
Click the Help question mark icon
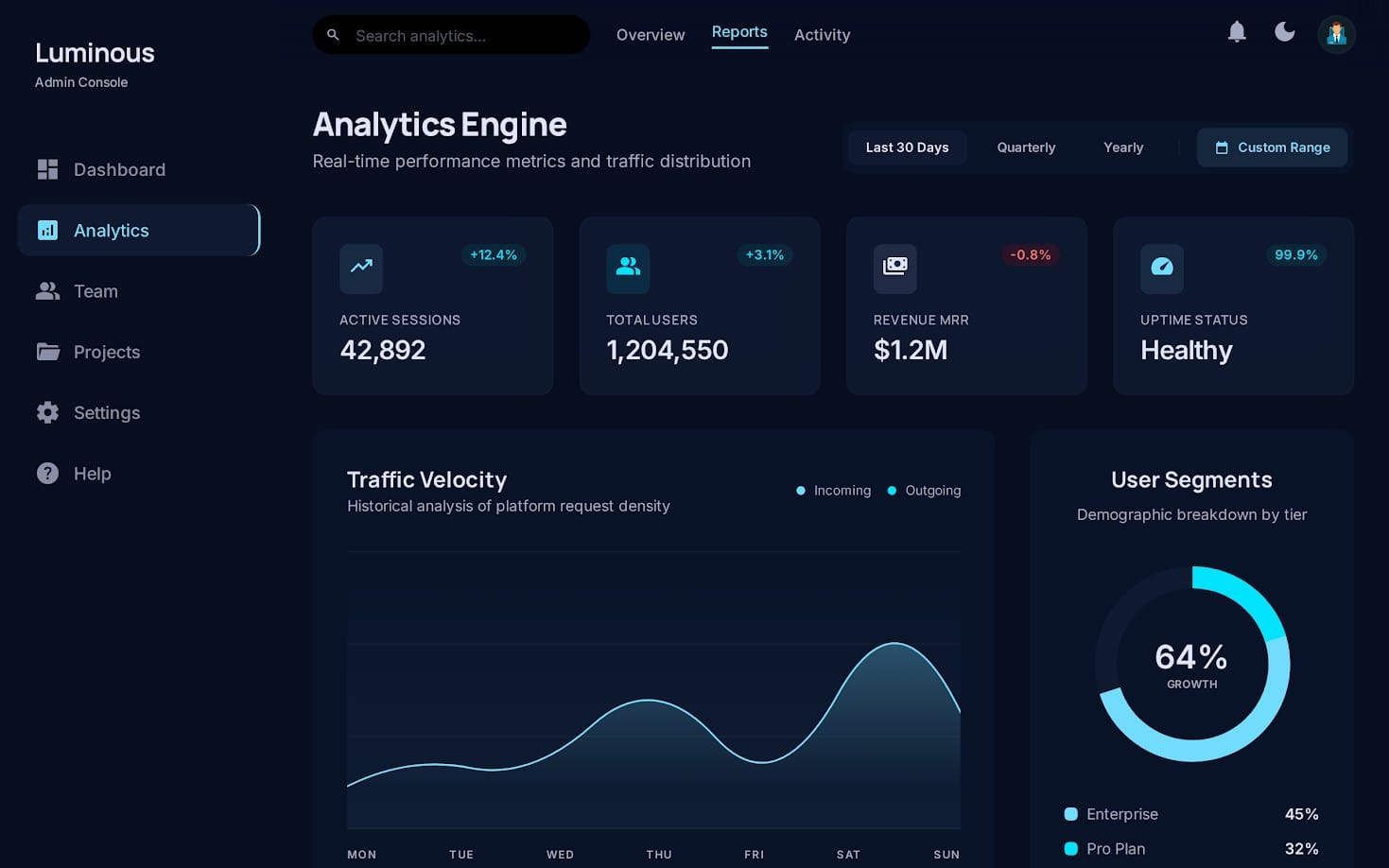[47, 473]
